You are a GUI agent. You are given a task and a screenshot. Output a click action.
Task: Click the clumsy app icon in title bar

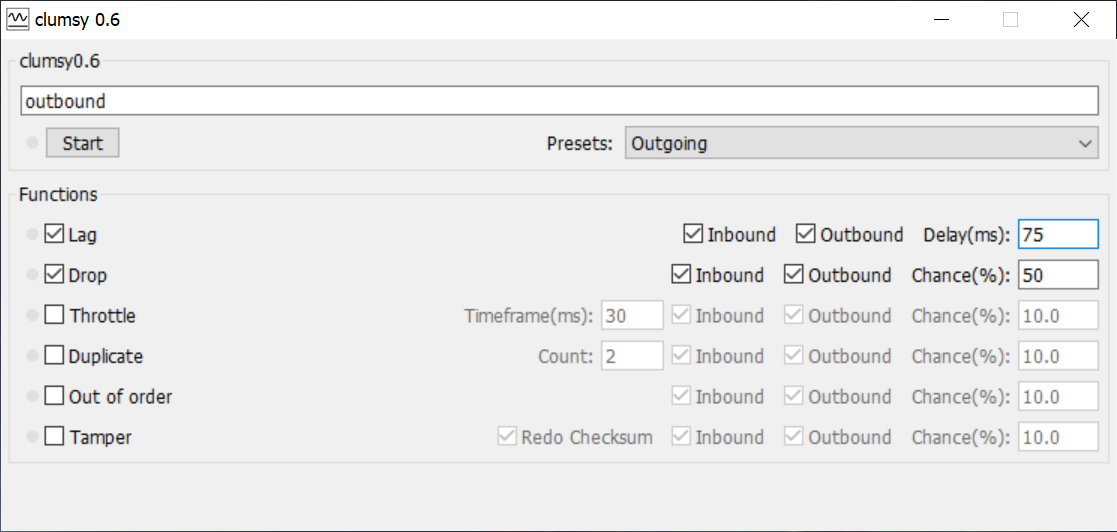point(19,19)
